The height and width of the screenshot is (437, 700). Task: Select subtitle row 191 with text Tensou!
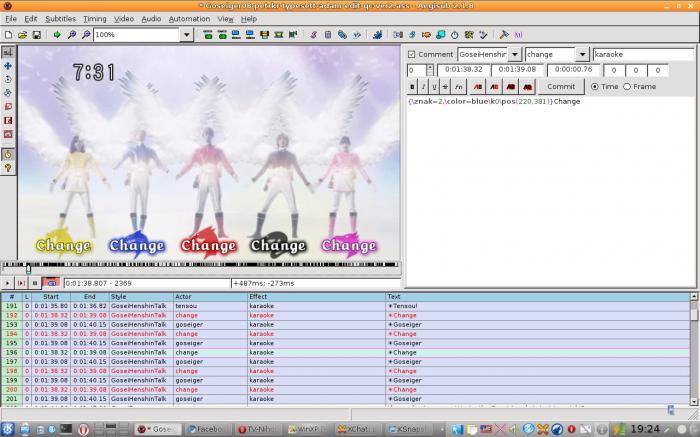click(346, 306)
